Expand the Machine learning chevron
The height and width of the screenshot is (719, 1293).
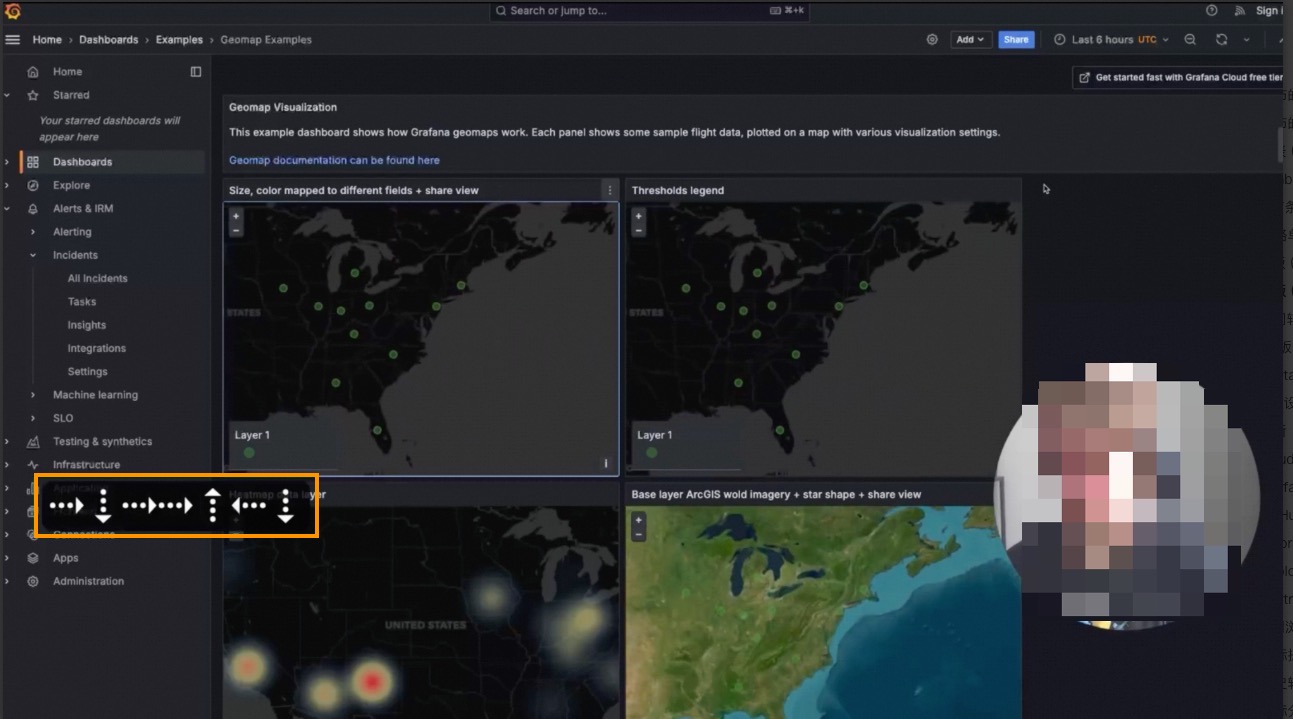pyautogui.click(x=33, y=395)
